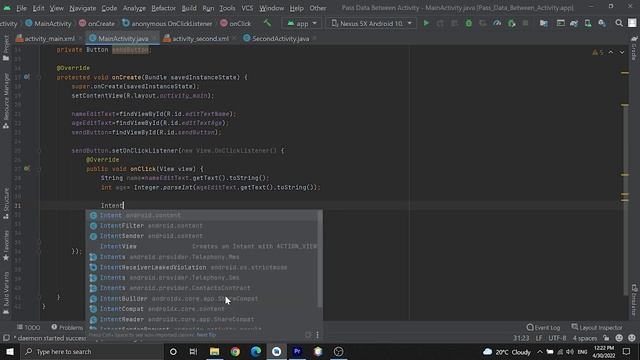Open Run Anything terminal icon
This screenshot has width=640, height=360.
pos(561,23)
